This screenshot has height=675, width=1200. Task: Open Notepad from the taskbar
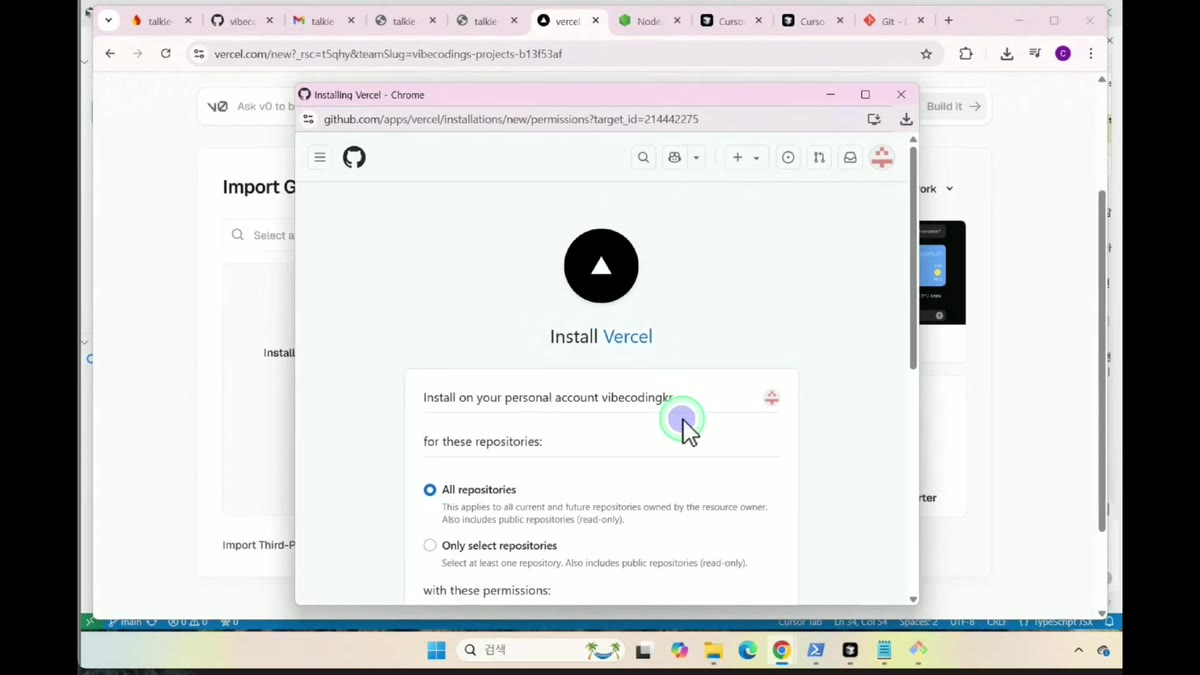pos(884,651)
